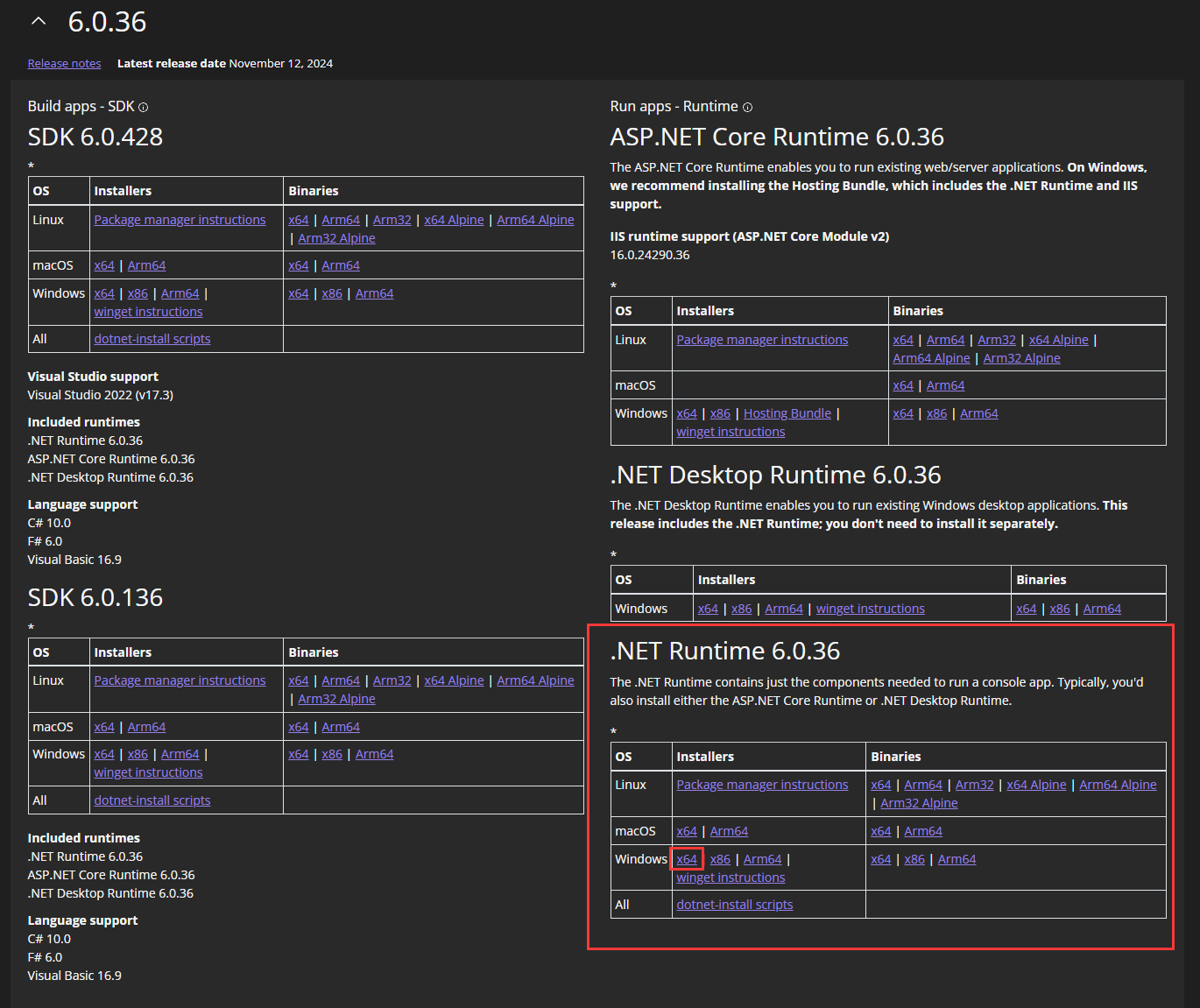Download .NET Desktop Runtime Windows x64 installer

click(x=708, y=609)
